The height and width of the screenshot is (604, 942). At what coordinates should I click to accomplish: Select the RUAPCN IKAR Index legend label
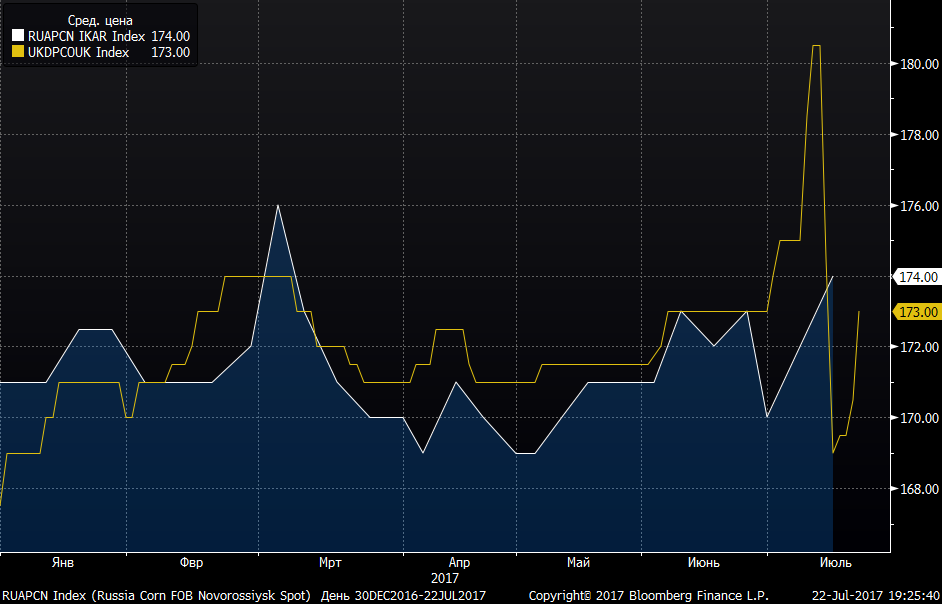(87, 37)
